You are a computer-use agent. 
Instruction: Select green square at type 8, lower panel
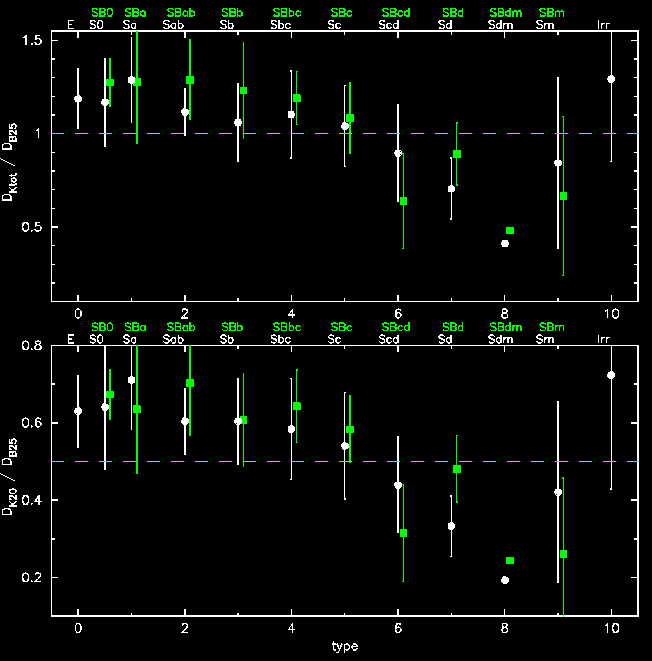(x=510, y=560)
